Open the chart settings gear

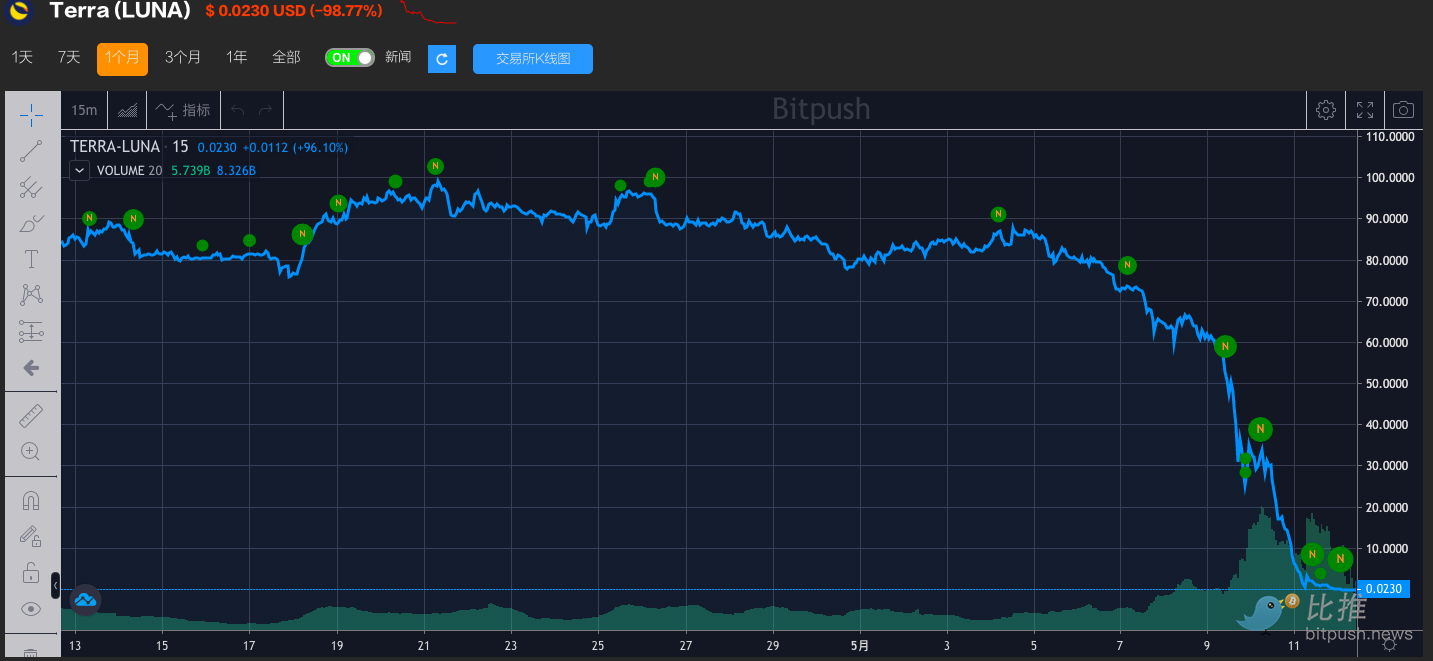point(1325,110)
